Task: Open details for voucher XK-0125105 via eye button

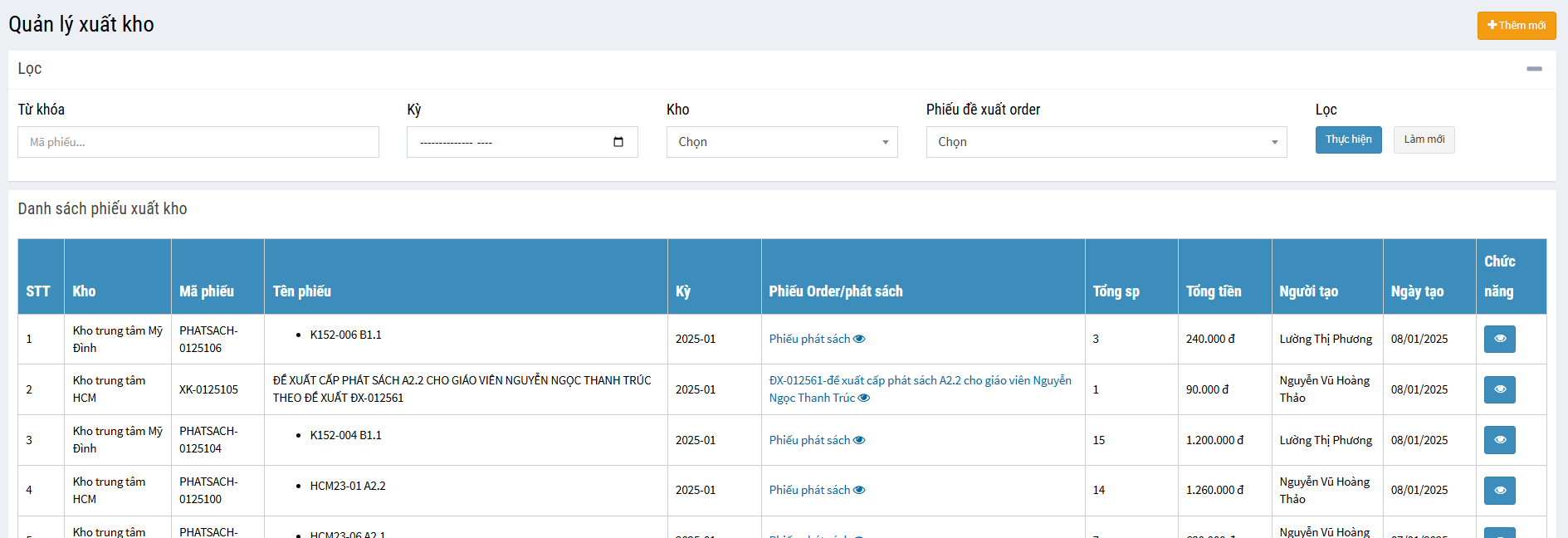Action: pos(1499,389)
